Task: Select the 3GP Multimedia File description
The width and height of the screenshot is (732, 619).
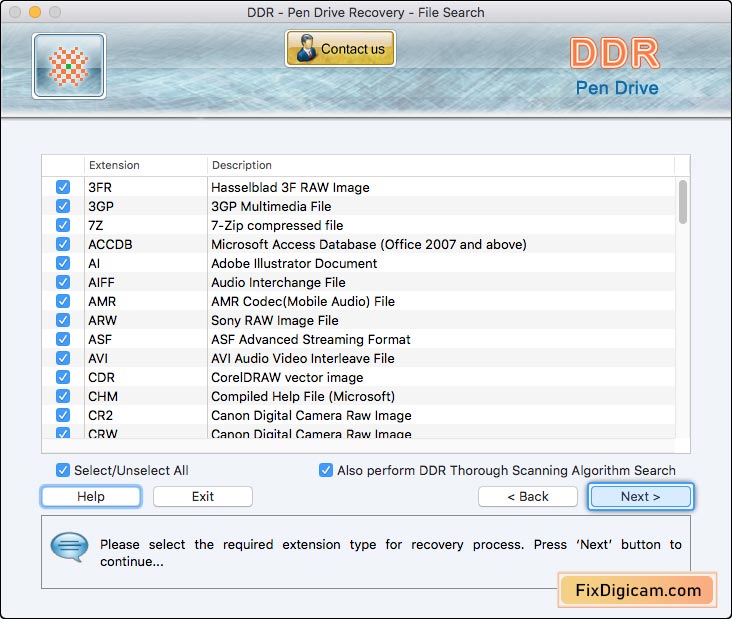Action: (x=271, y=206)
